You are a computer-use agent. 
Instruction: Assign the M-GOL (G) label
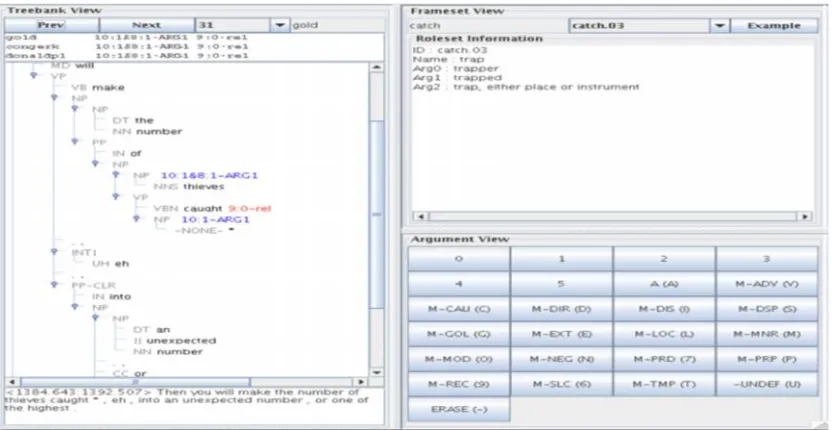[x=459, y=334]
